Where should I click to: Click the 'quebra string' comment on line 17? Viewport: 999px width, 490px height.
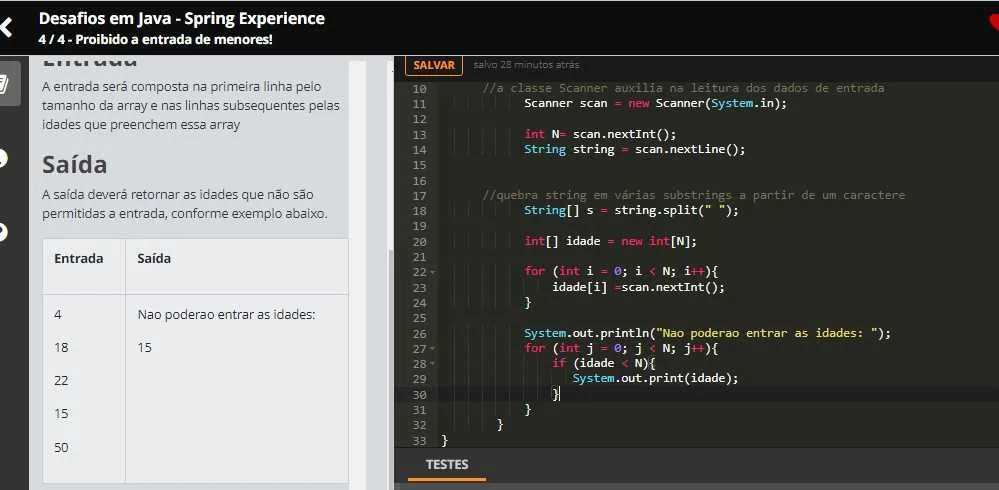tap(694, 196)
